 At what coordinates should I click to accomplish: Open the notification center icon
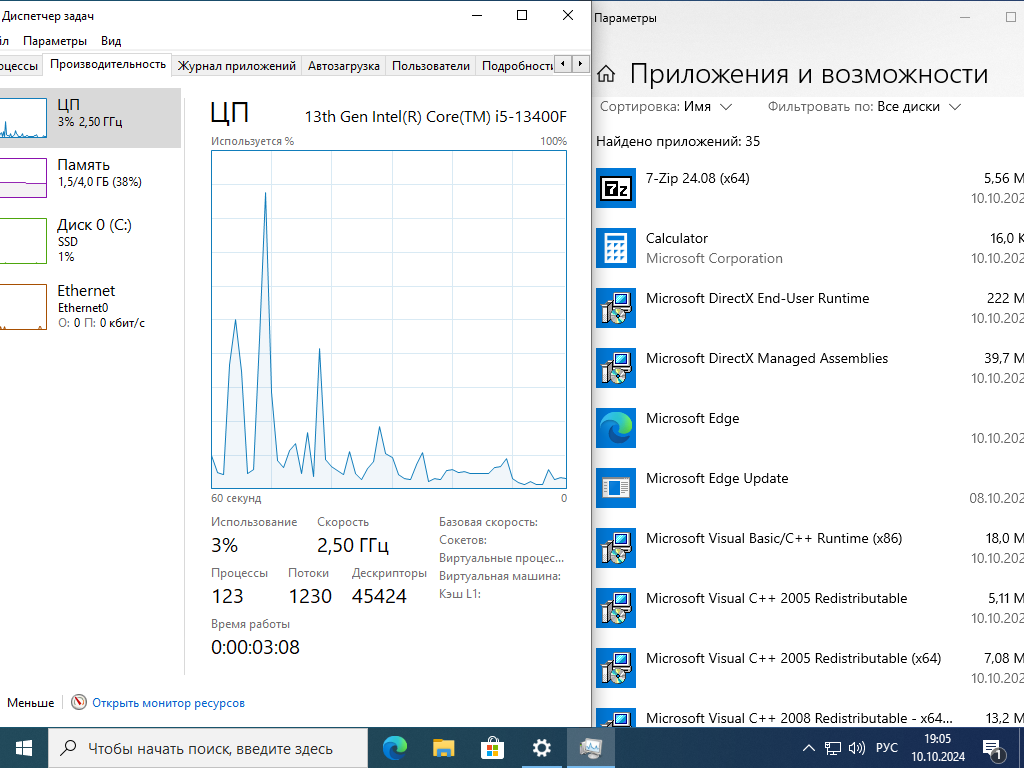[x=991, y=748]
